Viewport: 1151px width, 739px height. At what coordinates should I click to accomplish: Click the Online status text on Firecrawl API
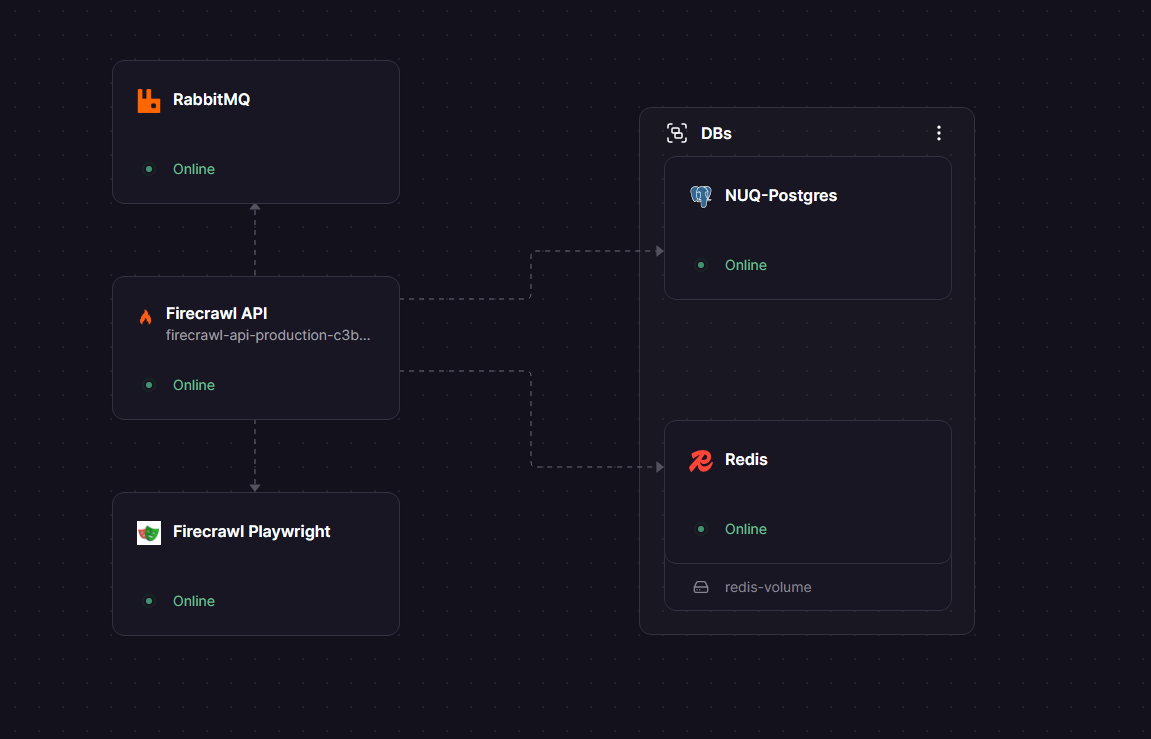pyautogui.click(x=194, y=385)
